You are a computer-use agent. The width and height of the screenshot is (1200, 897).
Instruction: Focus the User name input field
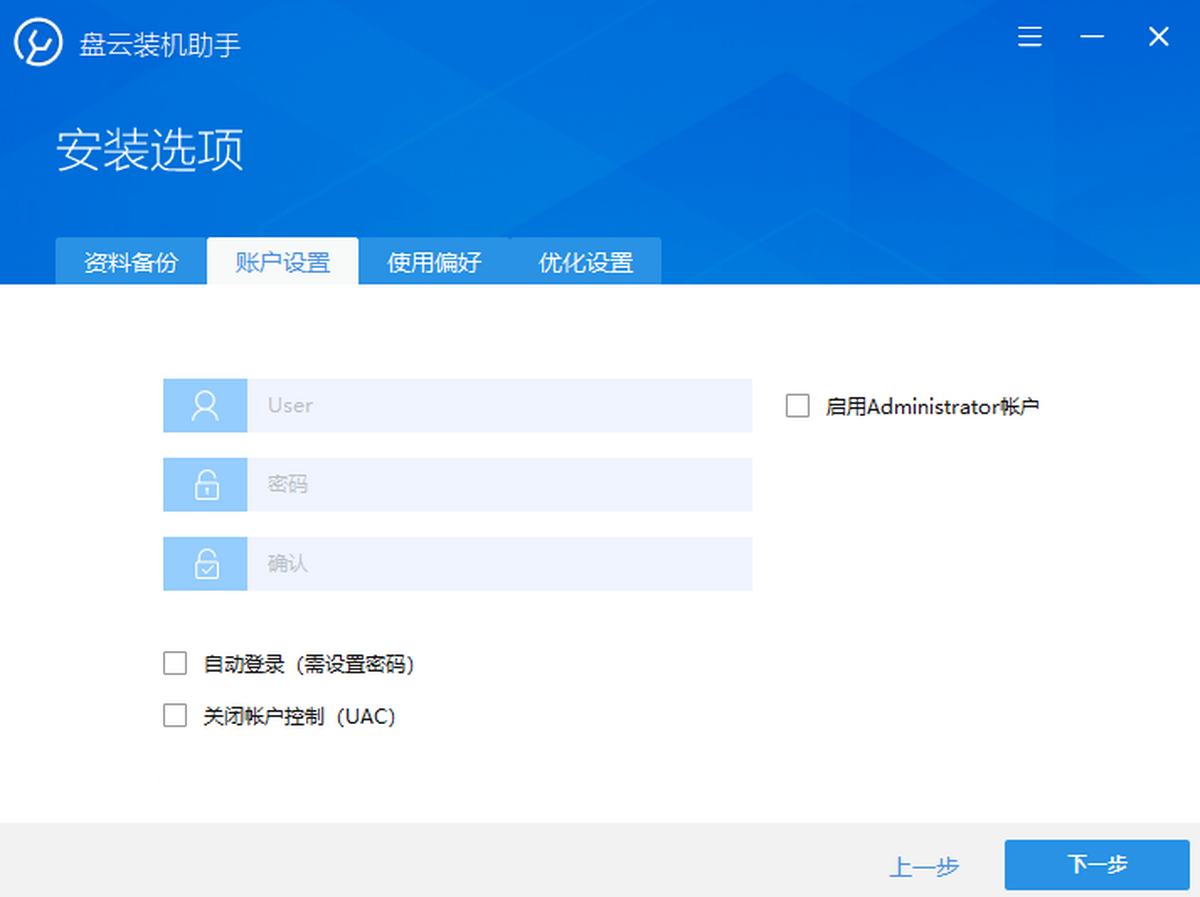coord(499,405)
